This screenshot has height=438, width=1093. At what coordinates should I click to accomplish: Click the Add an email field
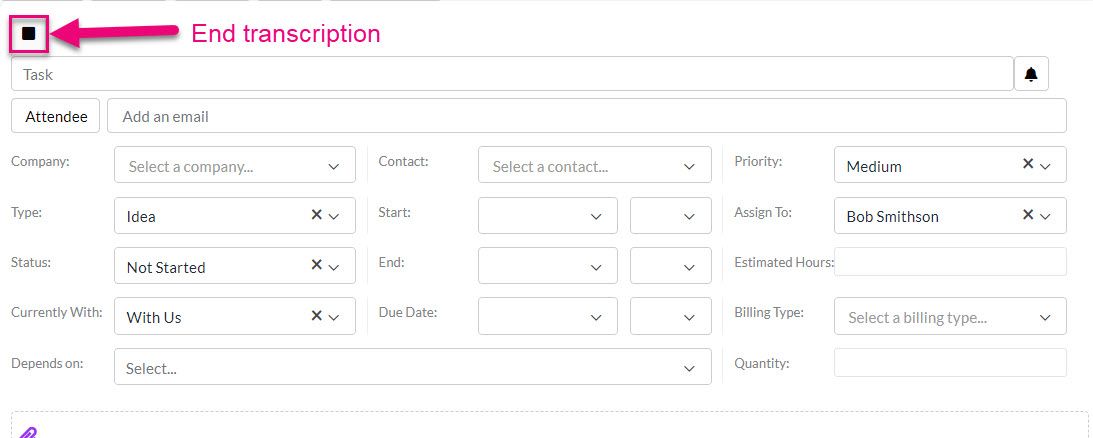(587, 116)
